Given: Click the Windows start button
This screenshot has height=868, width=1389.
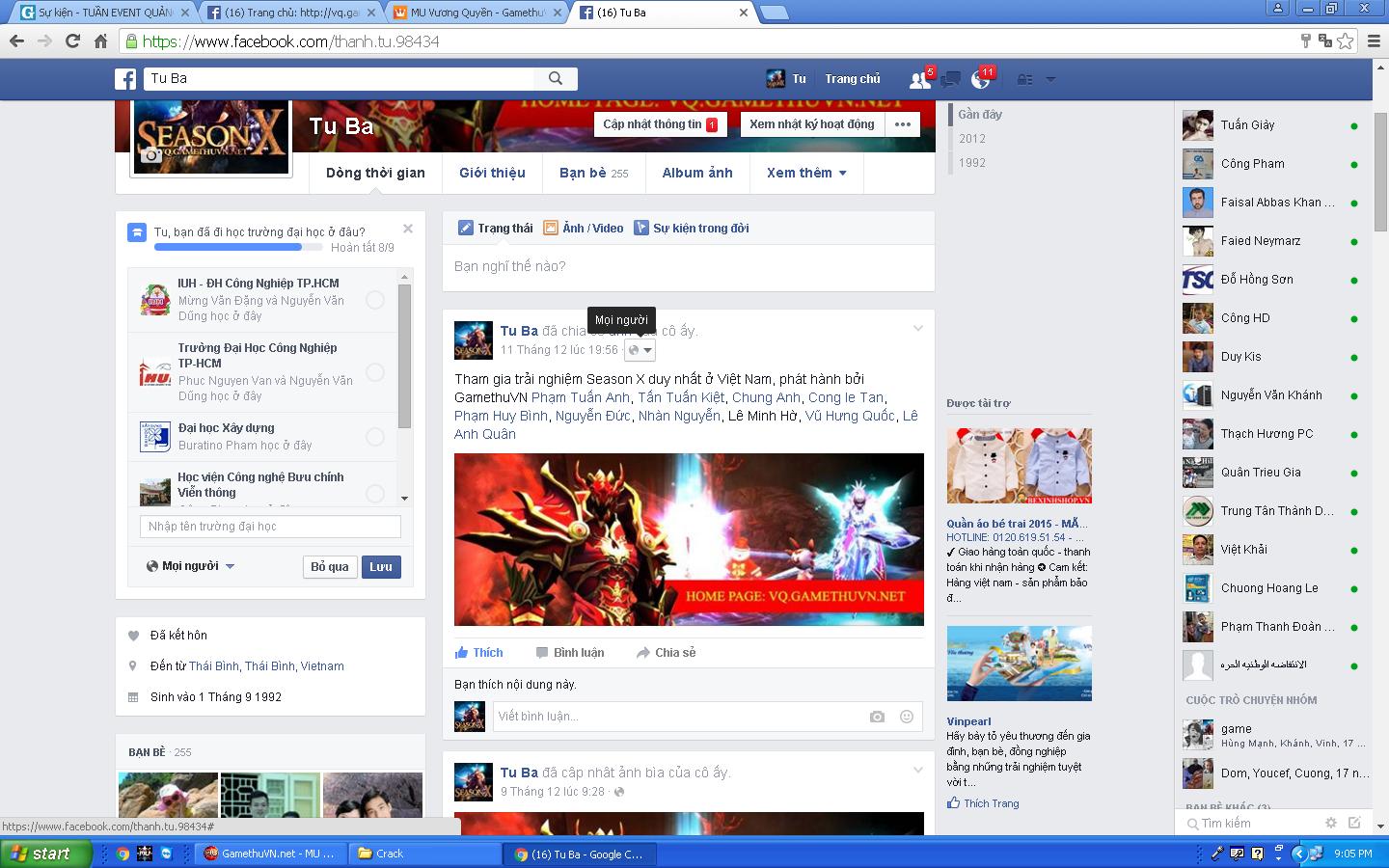Looking at the screenshot, I should coord(46,854).
